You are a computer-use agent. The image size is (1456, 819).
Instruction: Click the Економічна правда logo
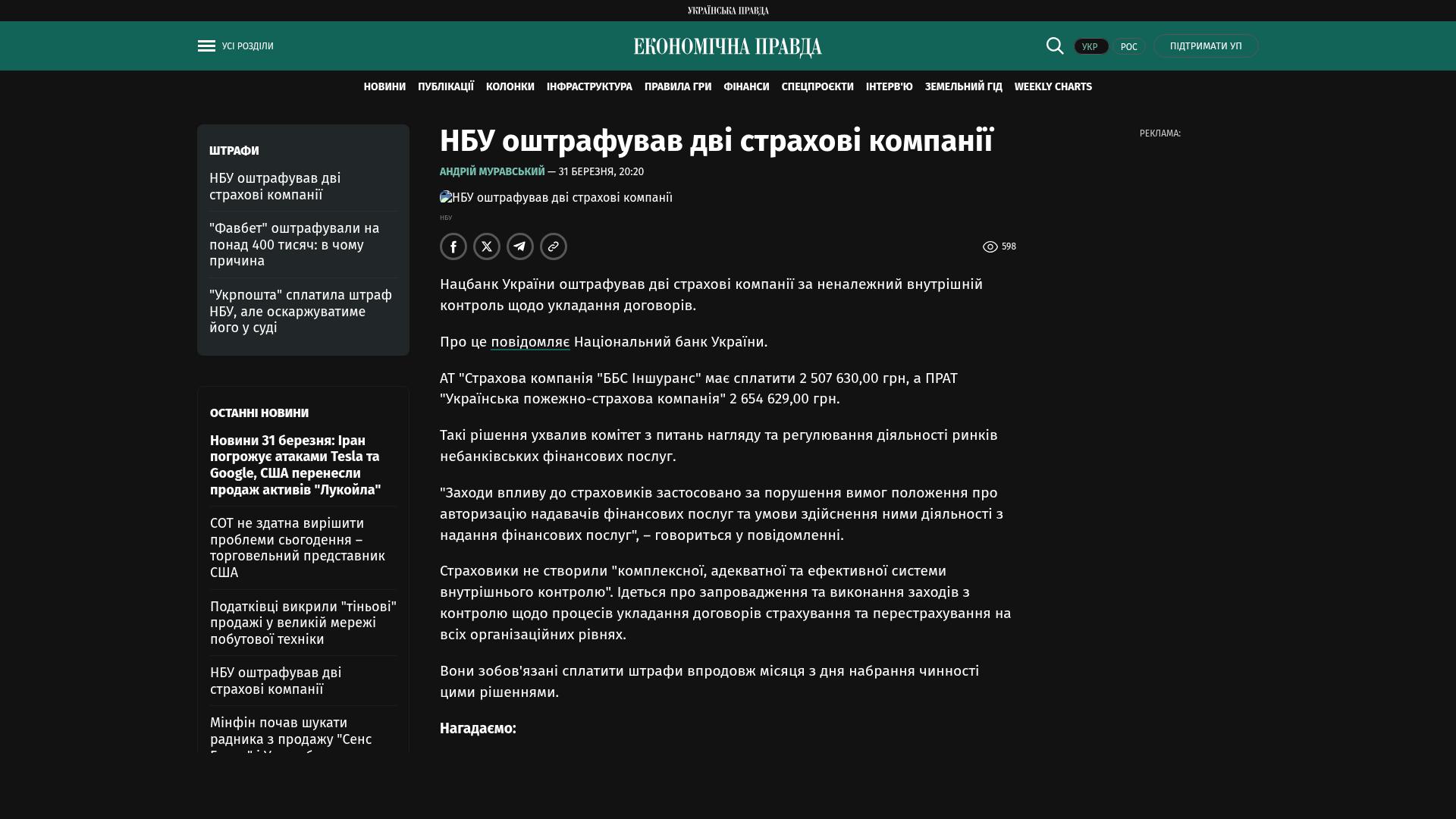[728, 47]
